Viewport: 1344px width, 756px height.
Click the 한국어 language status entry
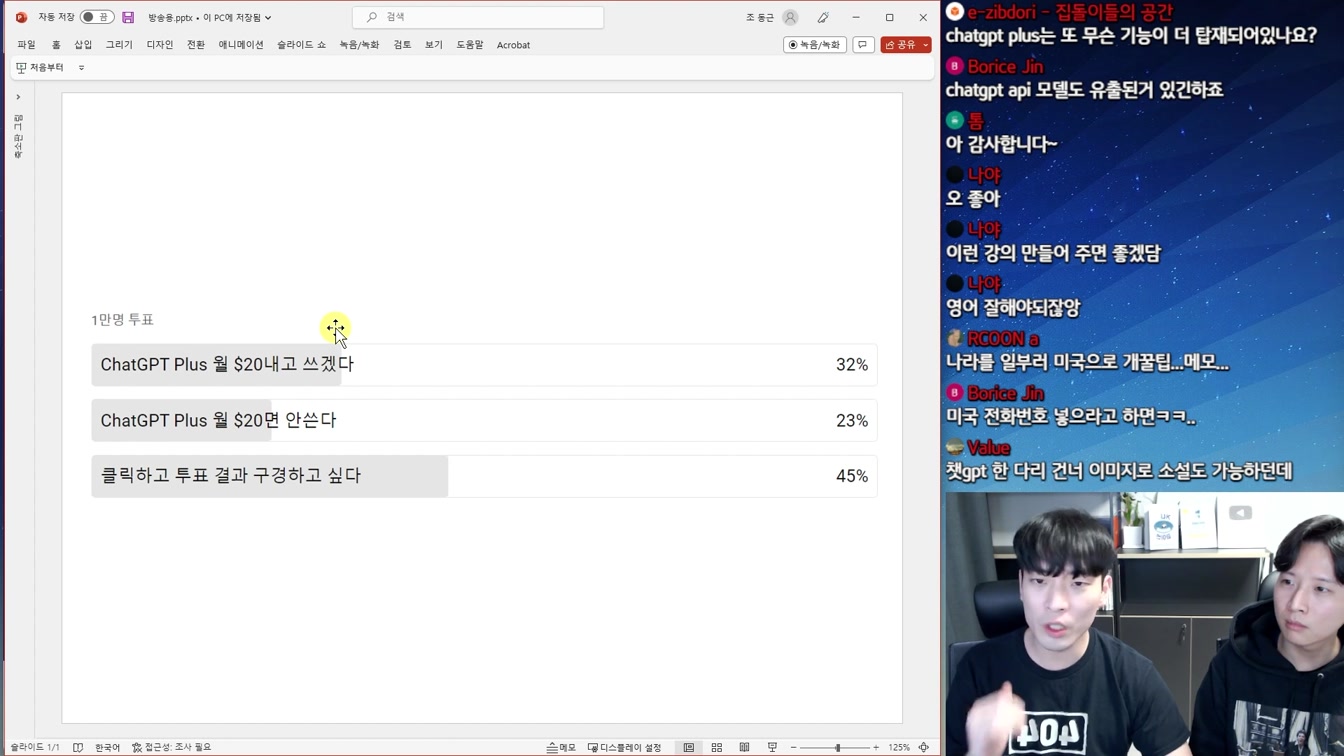pos(107,747)
